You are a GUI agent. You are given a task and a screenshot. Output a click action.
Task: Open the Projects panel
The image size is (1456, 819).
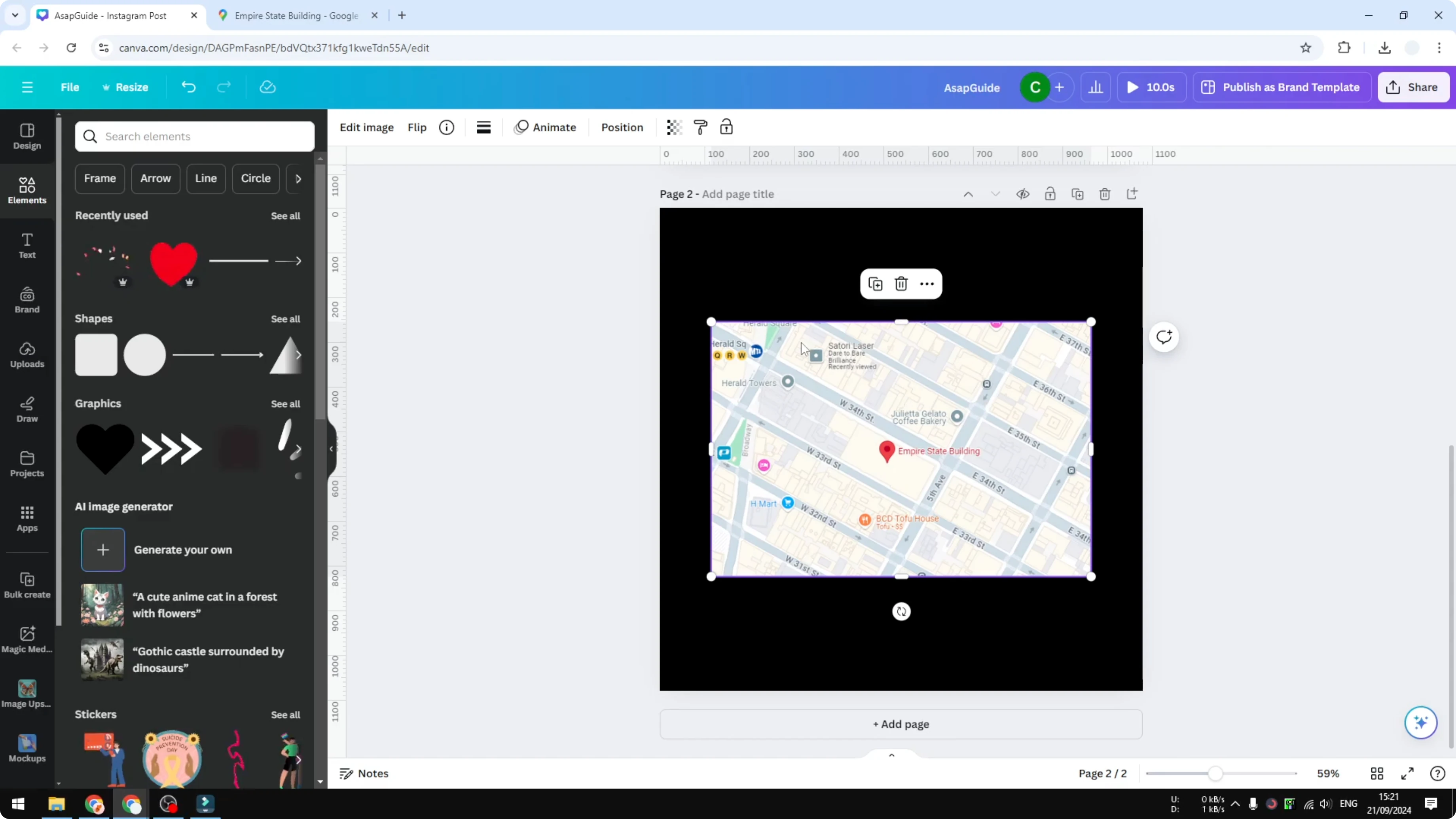coord(27,464)
